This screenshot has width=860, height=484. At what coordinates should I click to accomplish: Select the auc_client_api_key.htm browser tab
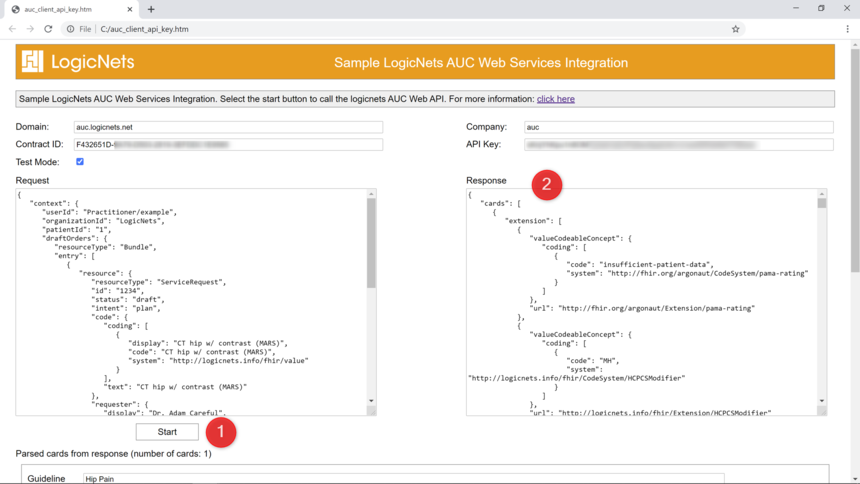pos(71,9)
